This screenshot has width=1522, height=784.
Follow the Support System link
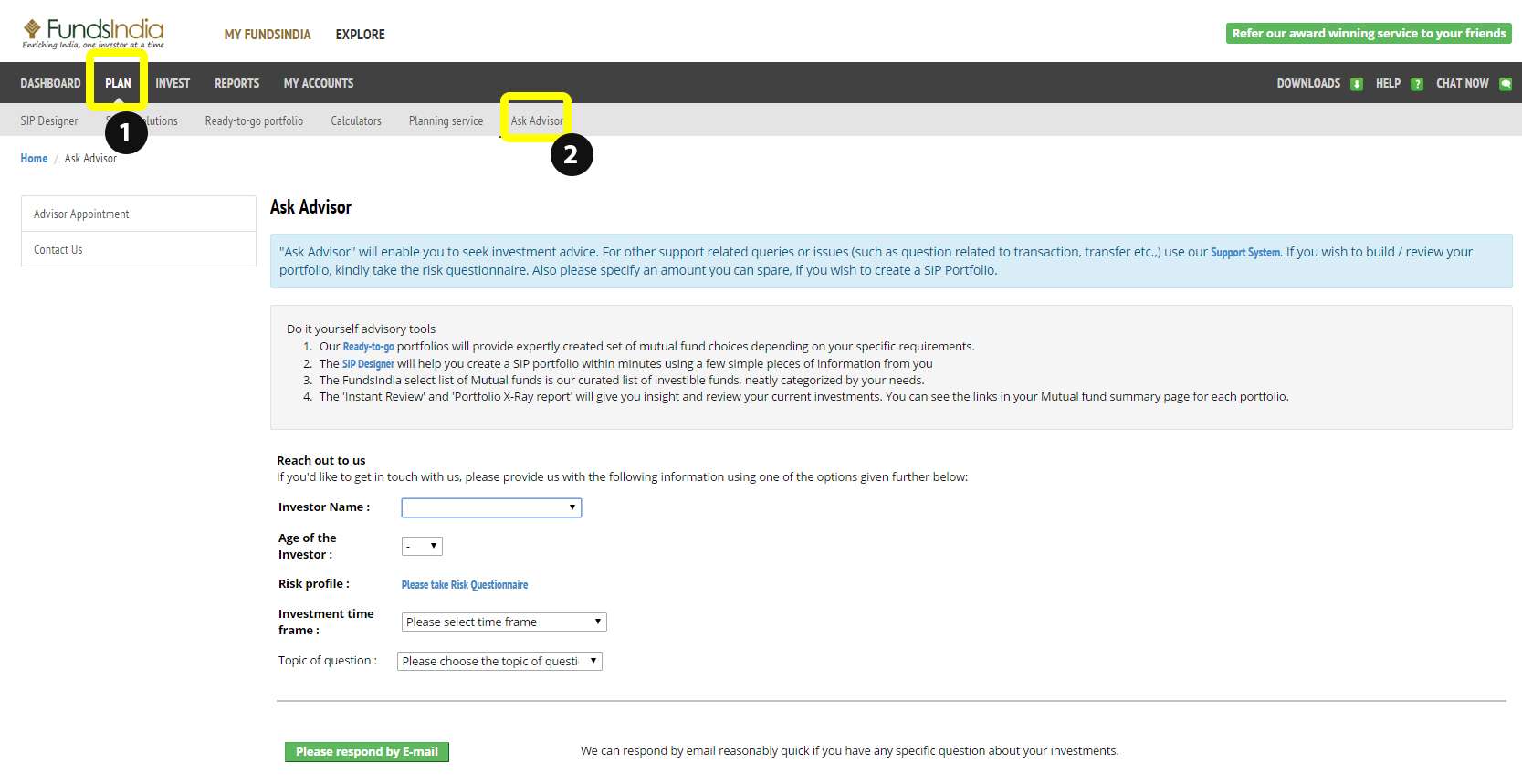pyautogui.click(x=1246, y=252)
